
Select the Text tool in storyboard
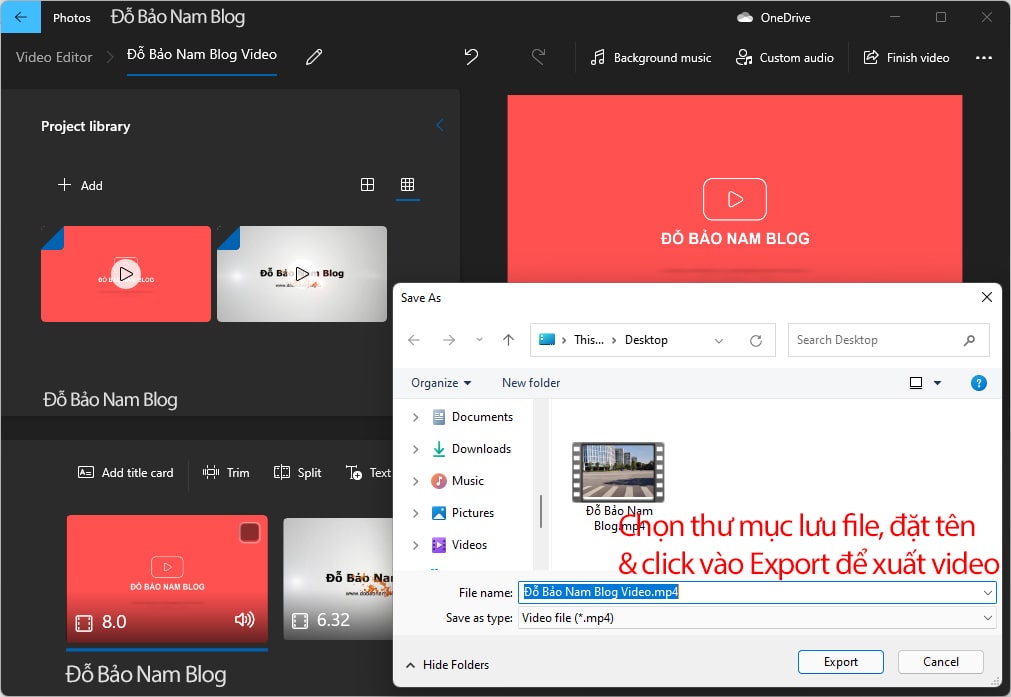(x=368, y=473)
